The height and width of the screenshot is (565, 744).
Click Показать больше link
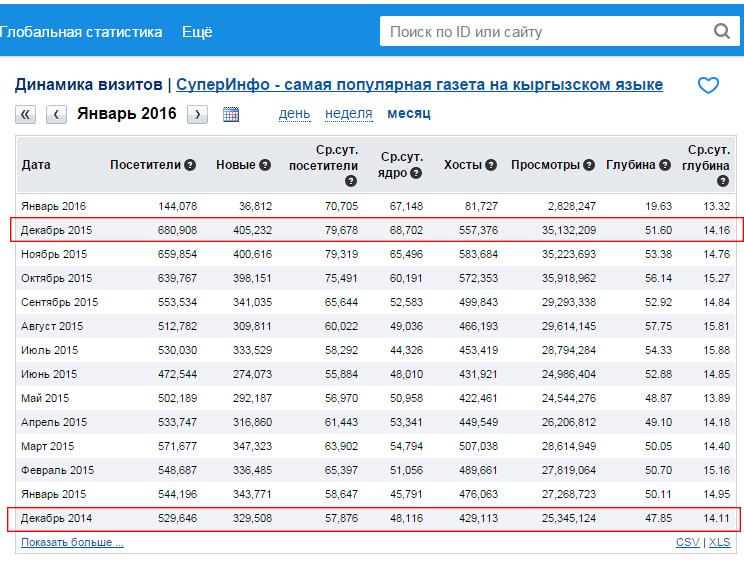click(x=72, y=542)
